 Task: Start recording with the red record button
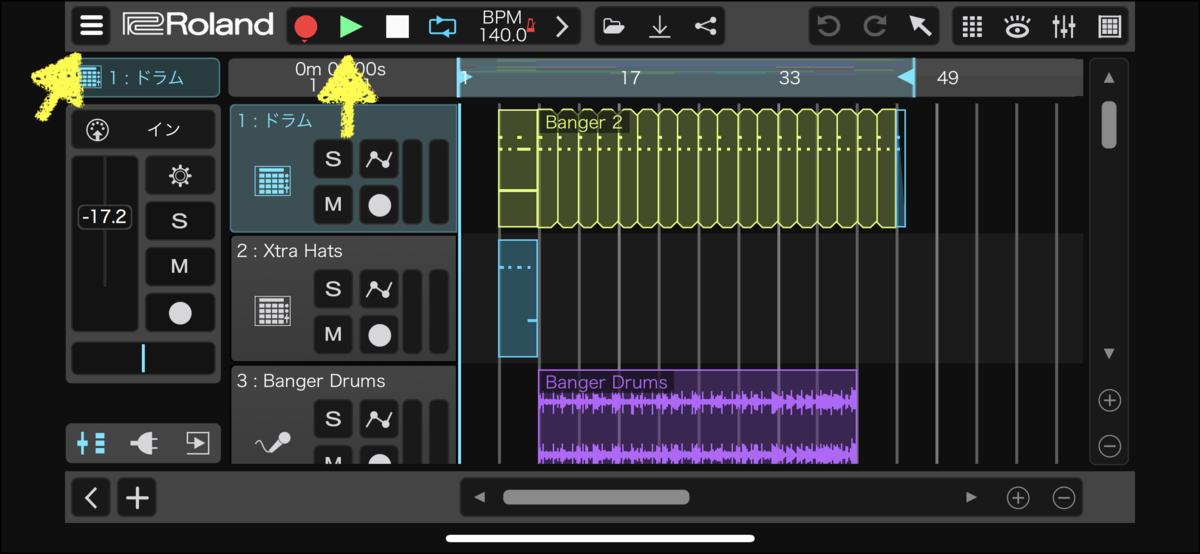(x=306, y=27)
